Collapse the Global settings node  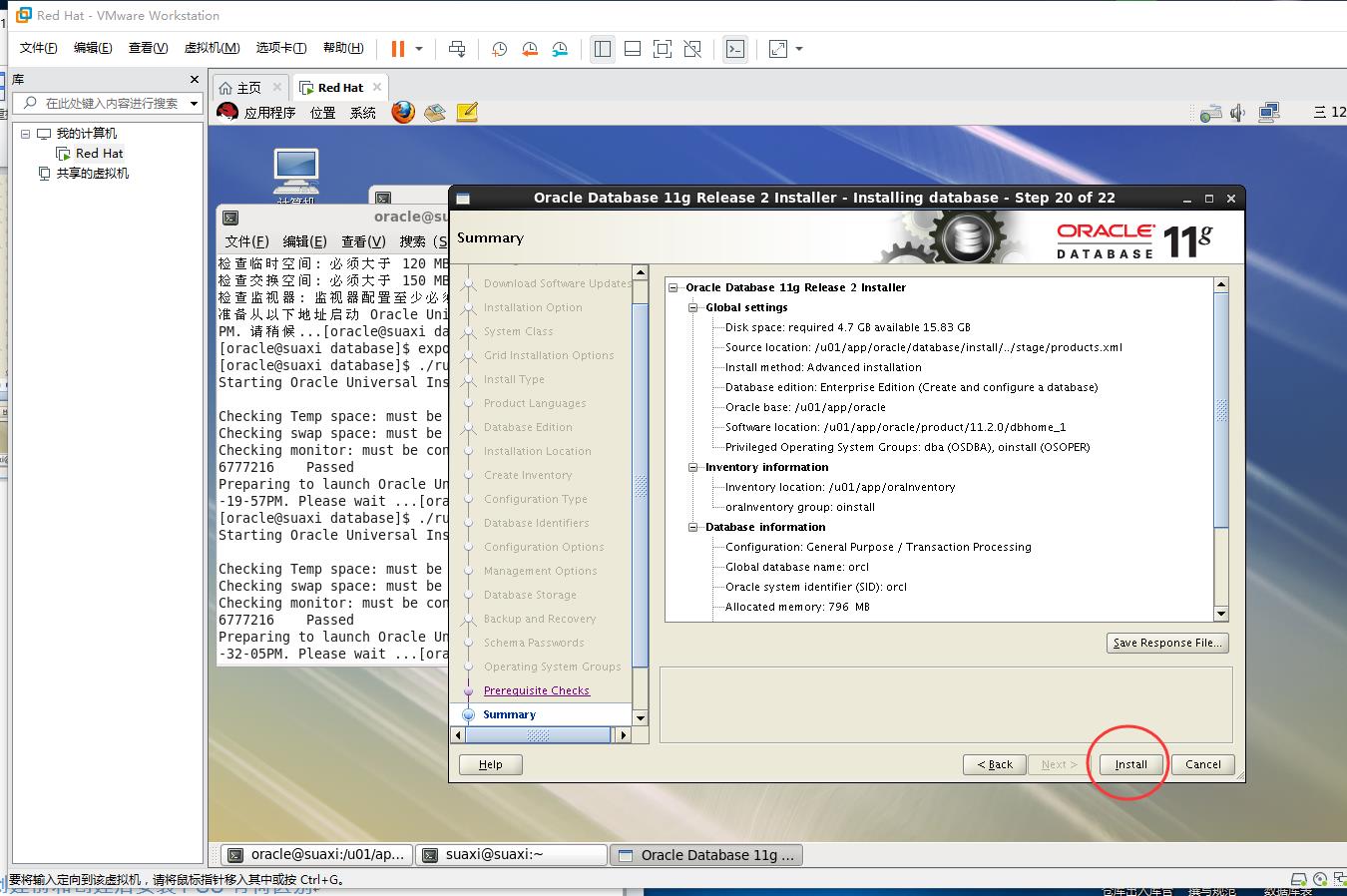point(693,307)
